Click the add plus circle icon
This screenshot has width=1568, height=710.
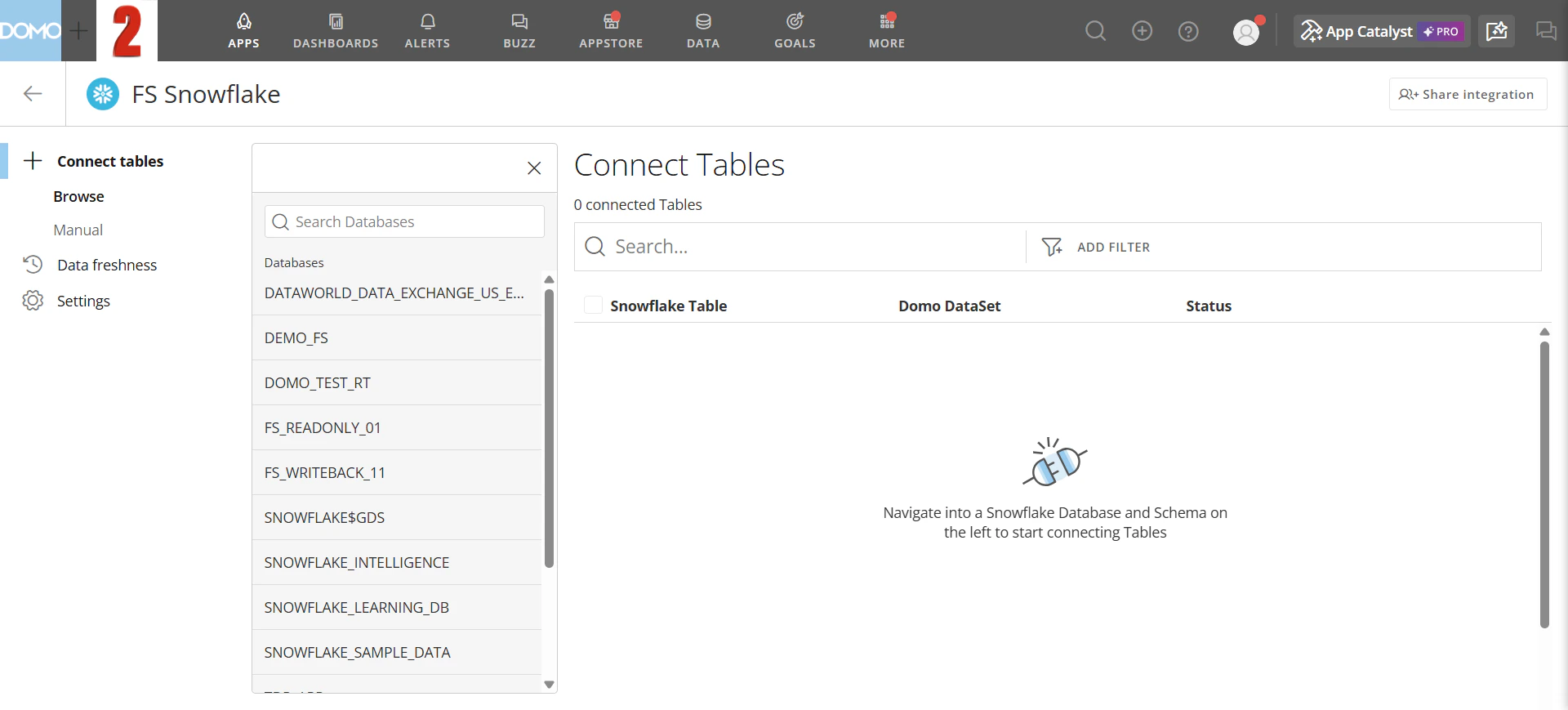click(1142, 31)
